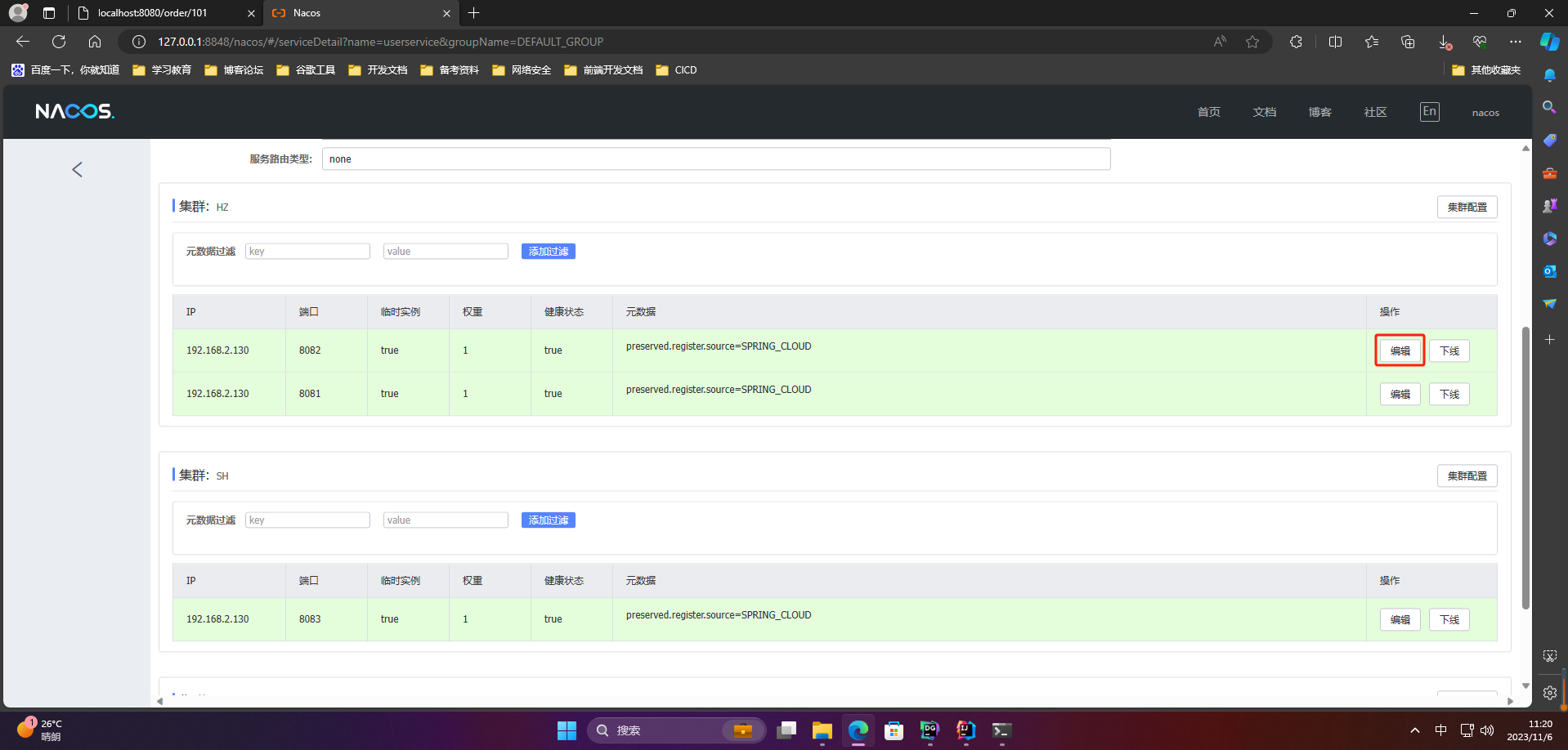Toggle split screen view icon
Screen dimensions: 1568x750
[1335, 42]
